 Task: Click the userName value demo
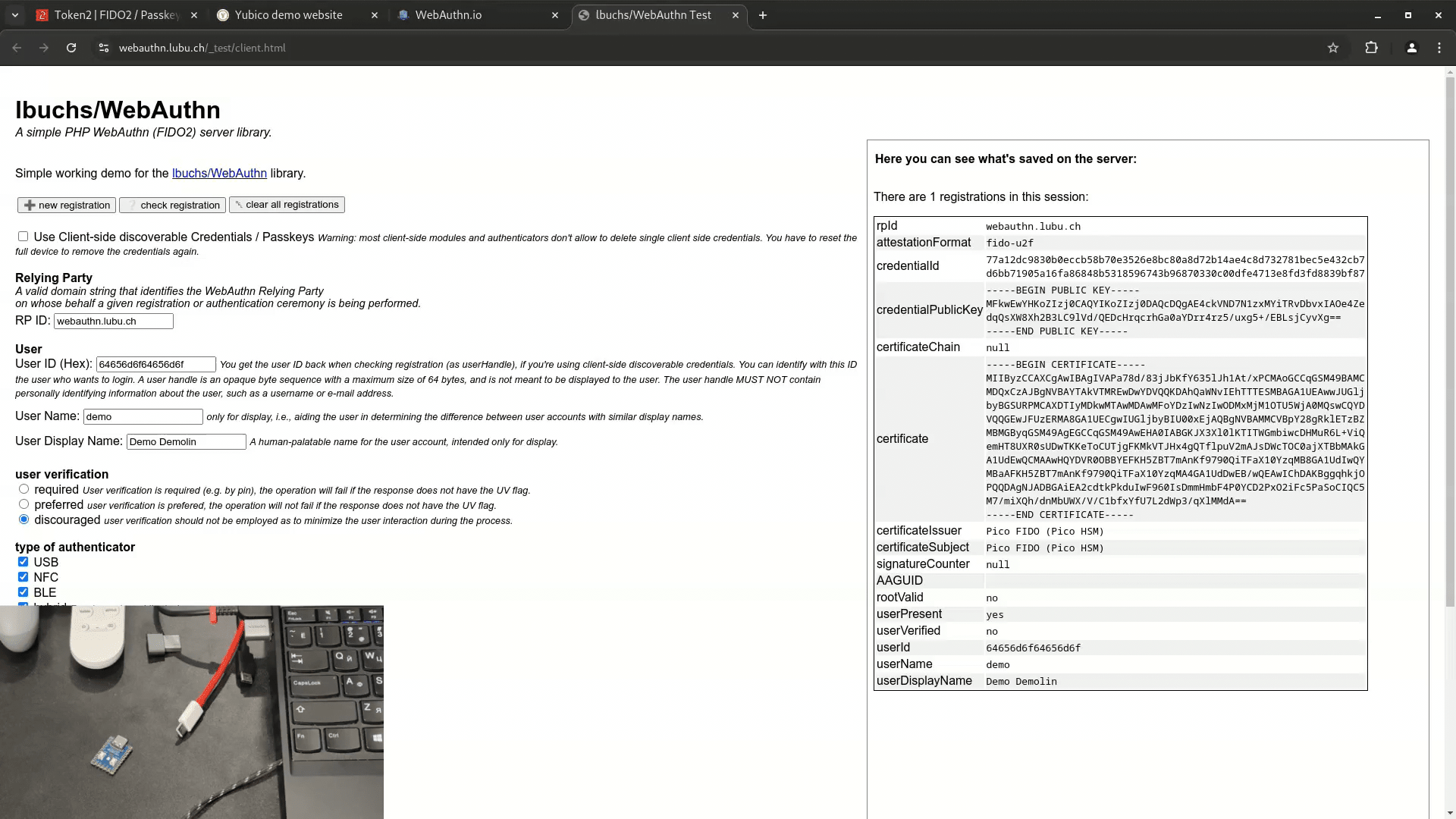click(998, 665)
